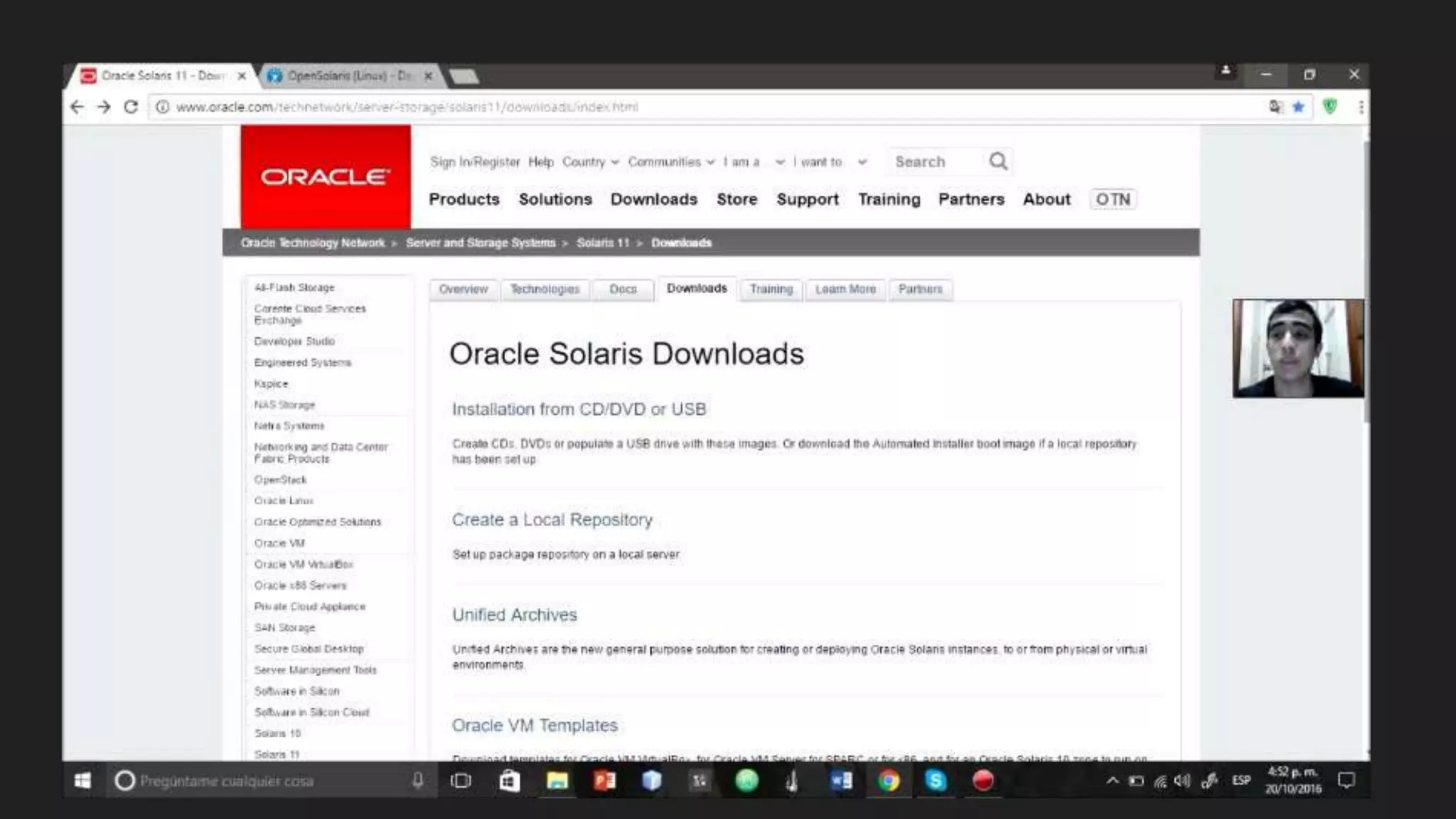Expand the Communities dropdown
Image resolution: width=1456 pixels, height=819 pixels.
click(670, 162)
